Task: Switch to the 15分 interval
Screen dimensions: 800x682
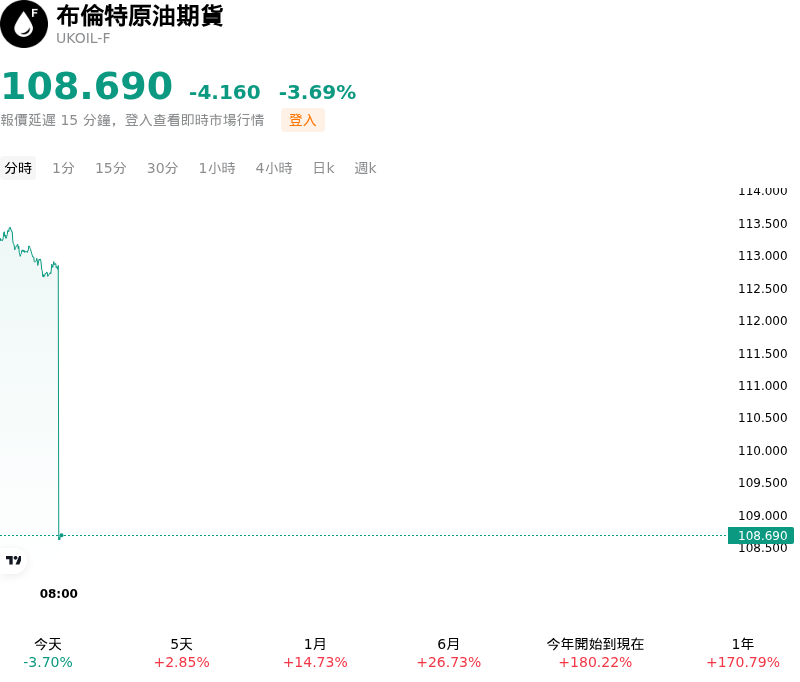Action: tap(111, 168)
